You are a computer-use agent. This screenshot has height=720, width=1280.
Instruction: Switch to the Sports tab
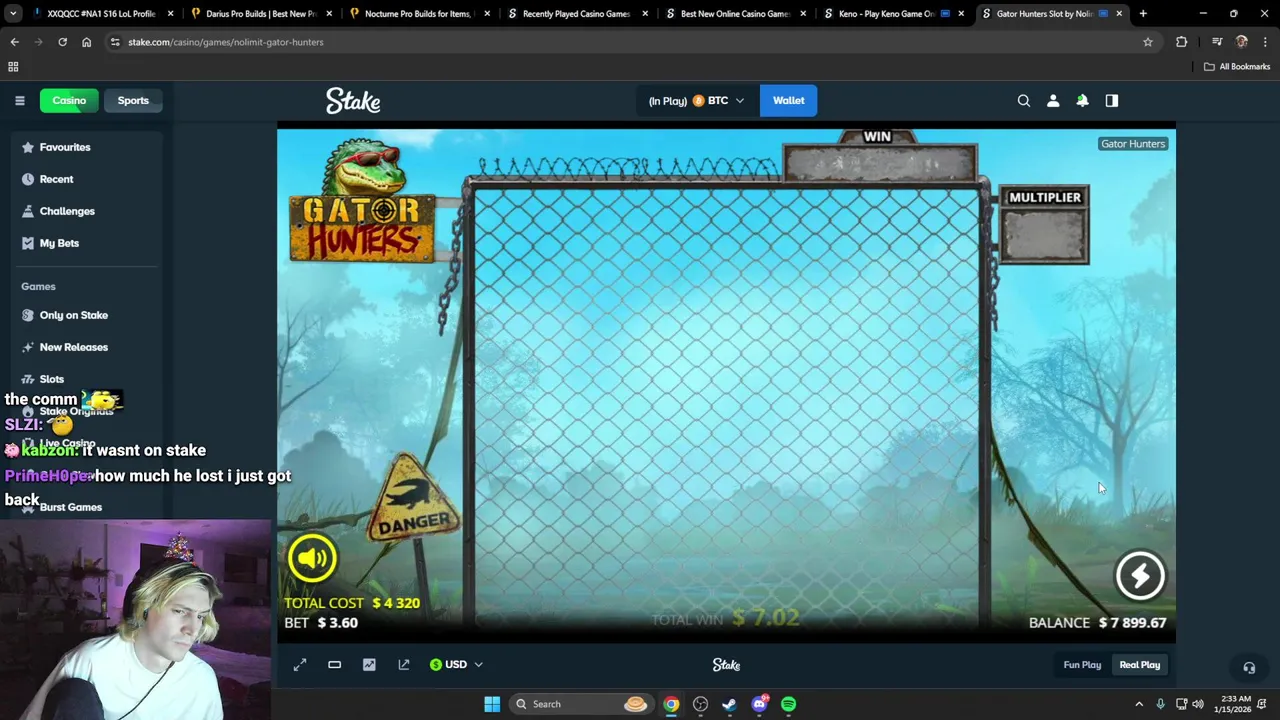click(x=133, y=100)
